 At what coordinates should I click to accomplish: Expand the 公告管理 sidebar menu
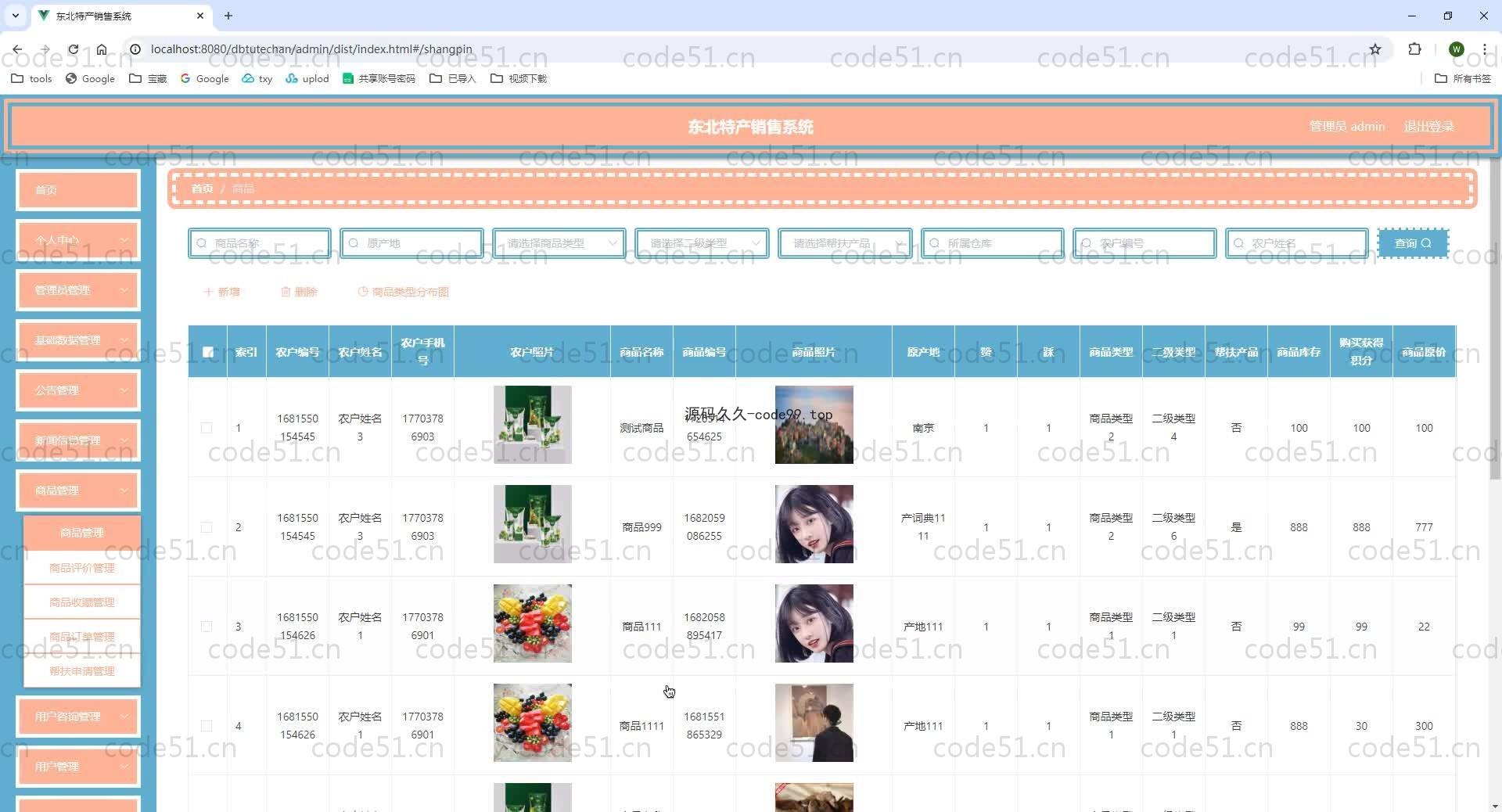(78, 390)
